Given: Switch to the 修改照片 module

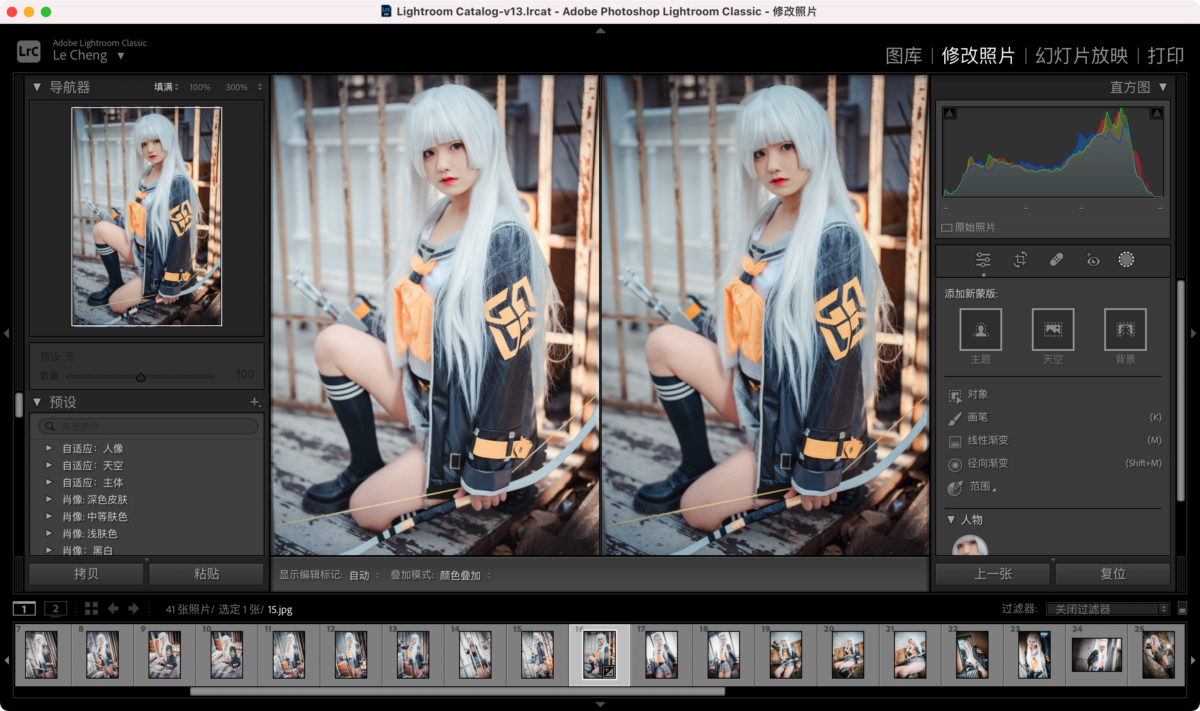Looking at the screenshot, I should [x=978, y=55].
